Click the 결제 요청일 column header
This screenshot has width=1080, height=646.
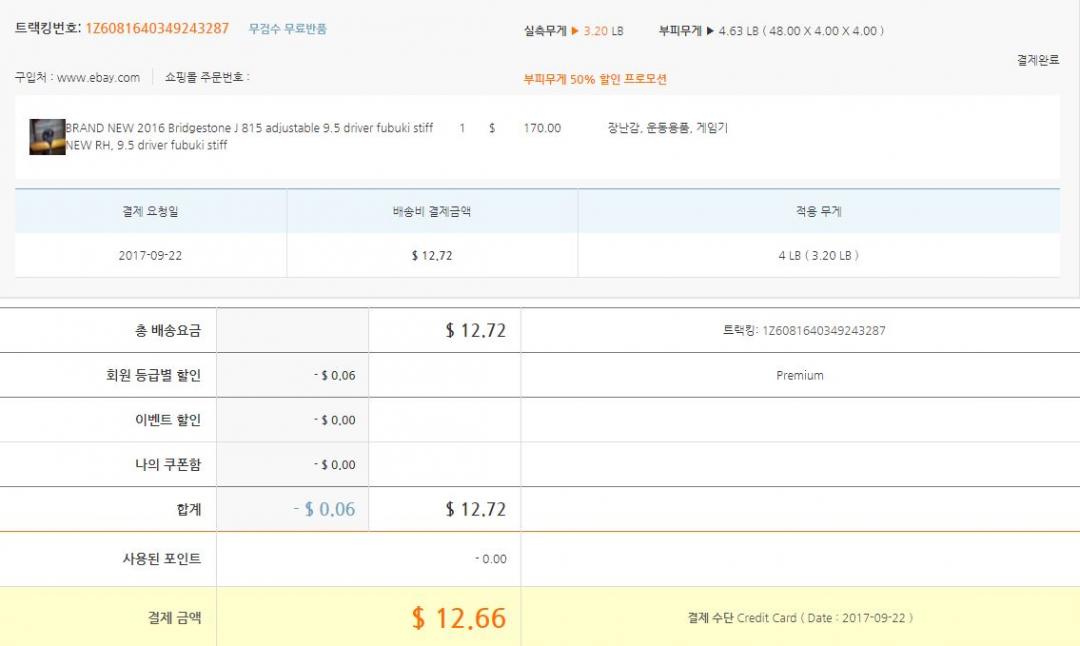[150, 212]
